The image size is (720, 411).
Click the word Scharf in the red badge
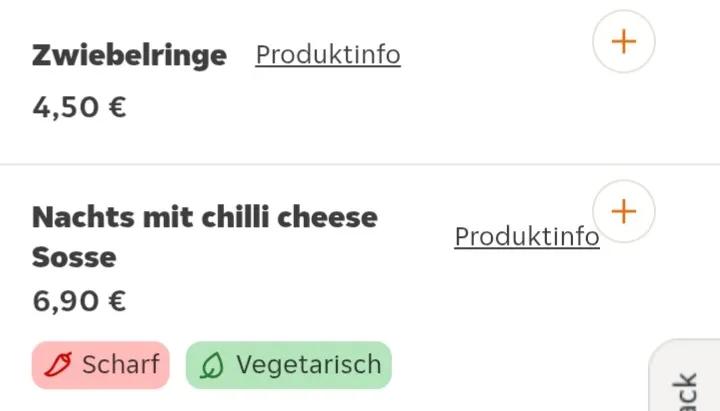[x=120, y=365]
